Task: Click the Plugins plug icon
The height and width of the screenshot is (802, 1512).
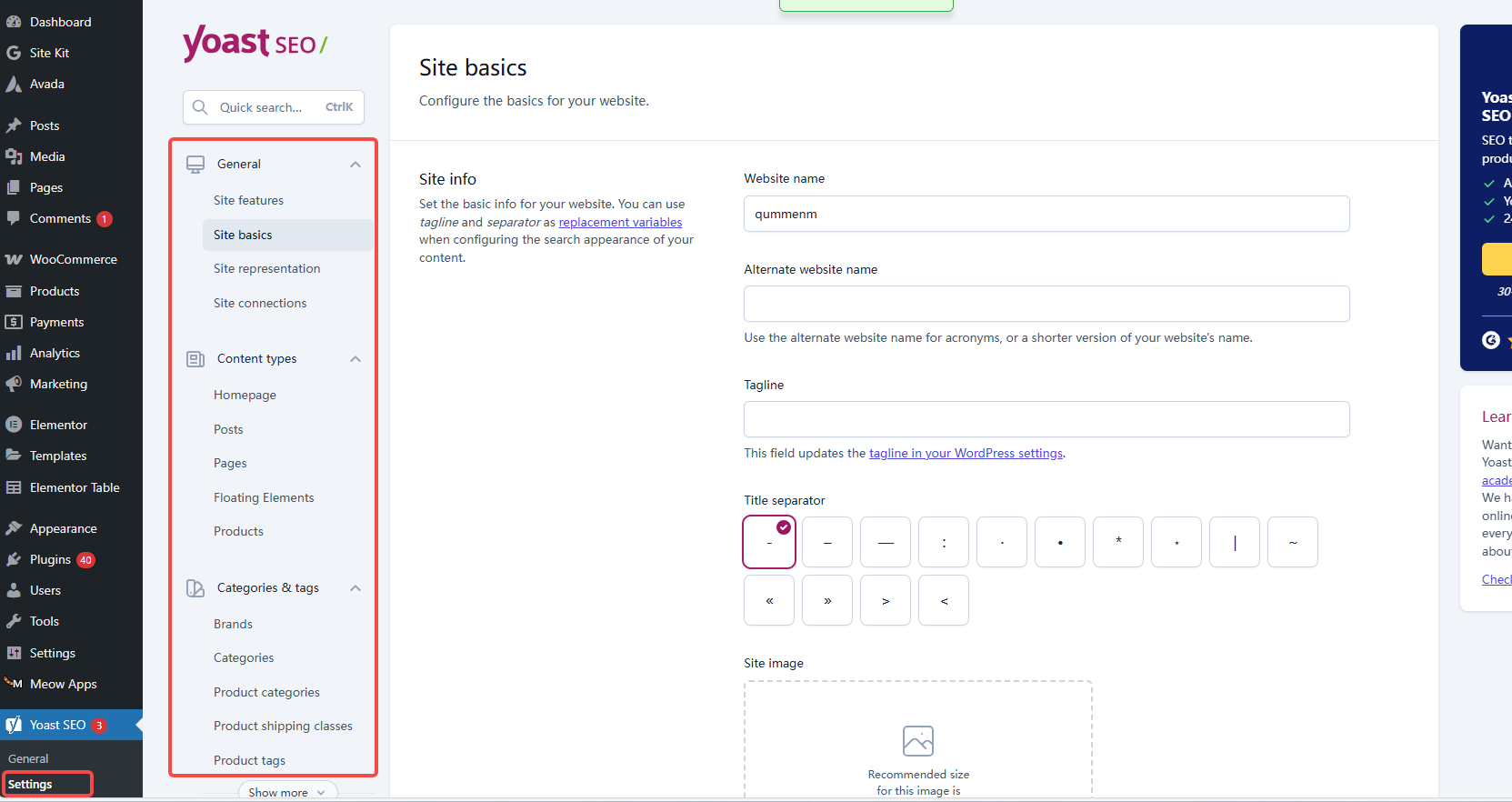Action: pyautogui.click(x=14, y=559)
